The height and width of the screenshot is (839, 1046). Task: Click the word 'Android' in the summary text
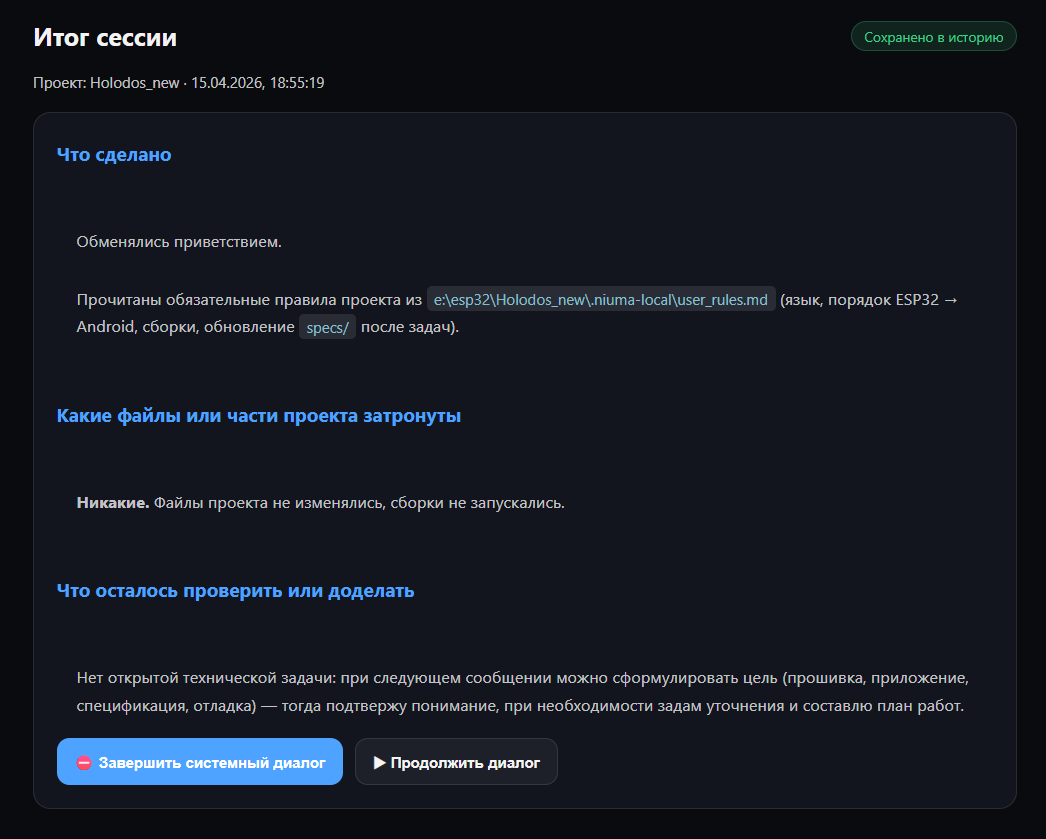(107, 326)
